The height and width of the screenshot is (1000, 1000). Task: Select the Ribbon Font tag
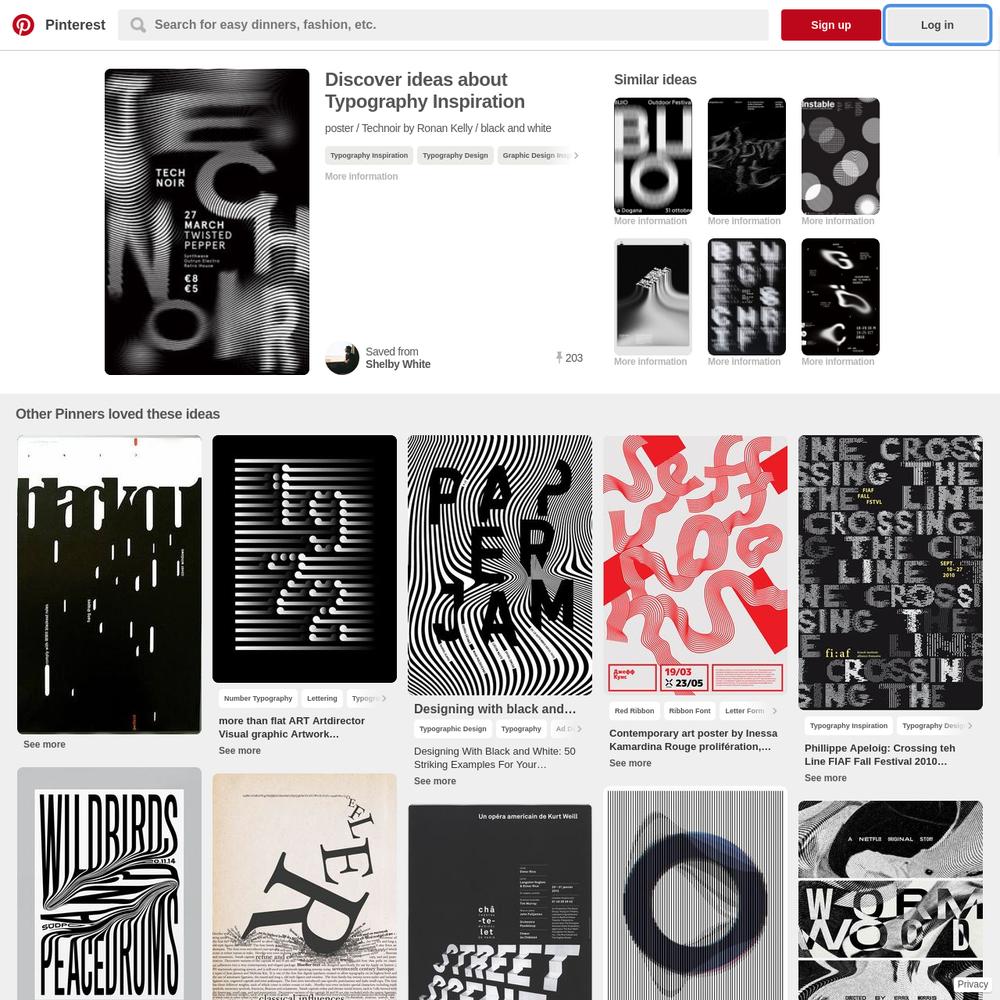click(x=689, y=710)
